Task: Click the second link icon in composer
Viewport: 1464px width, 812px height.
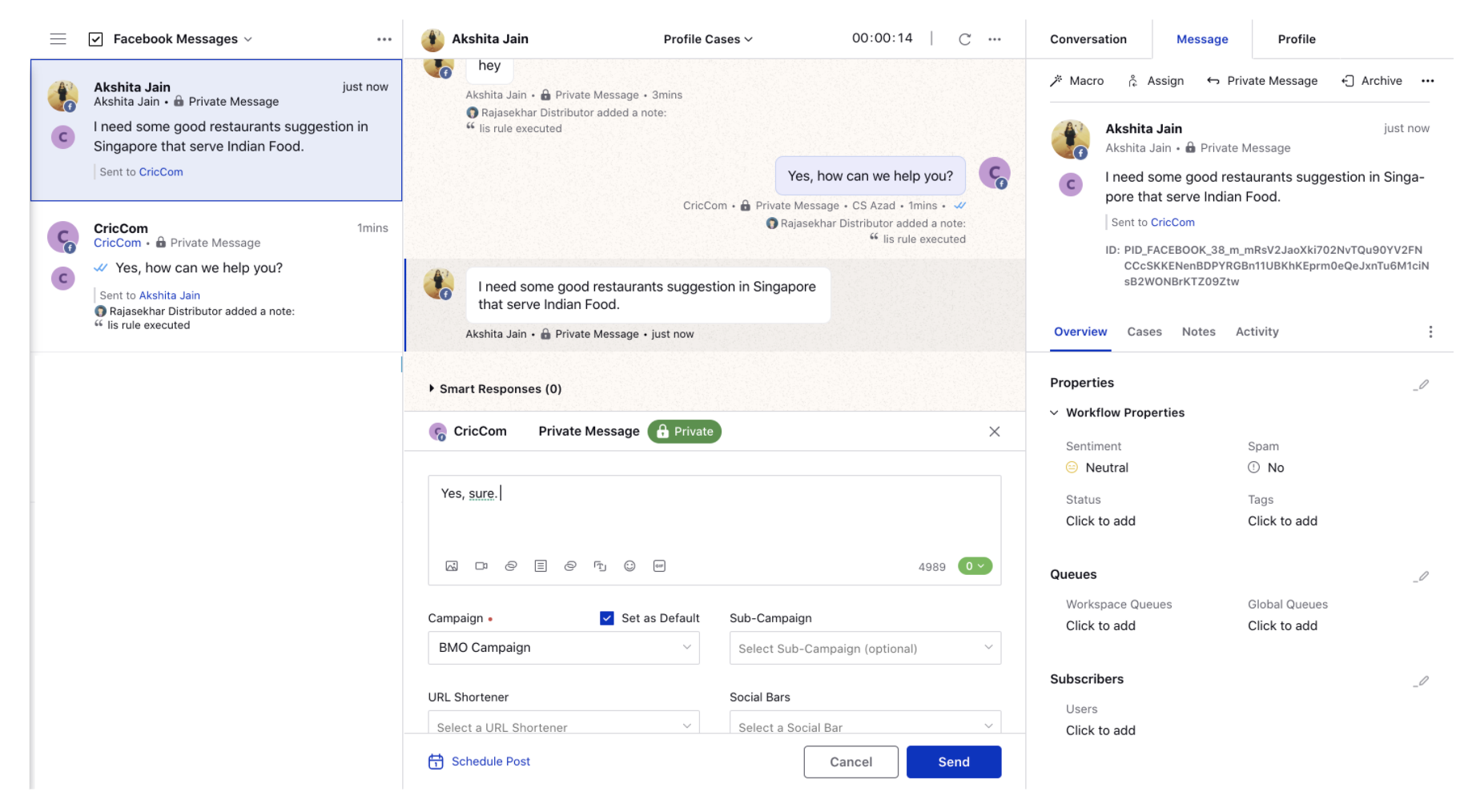Action: (x=570, y=566)
